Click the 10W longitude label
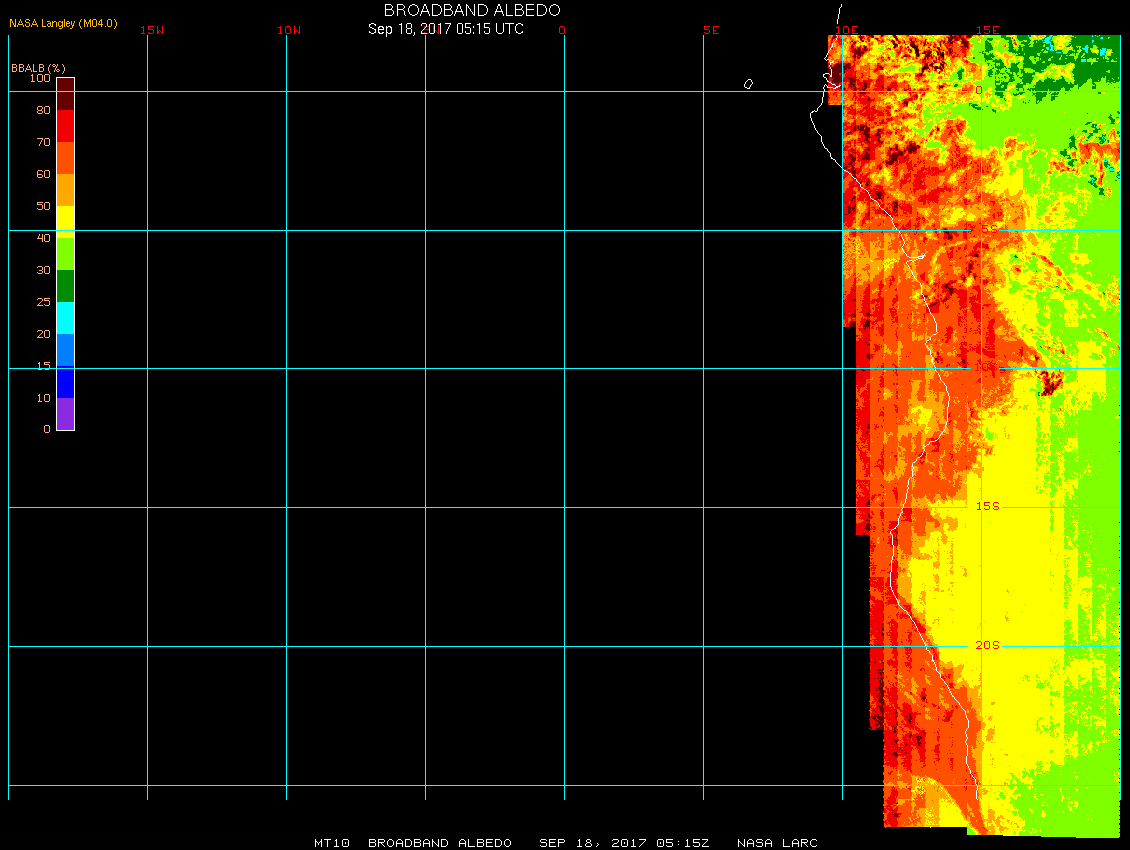This screenshot has width=1130, height=850. (x=289, y=30)
